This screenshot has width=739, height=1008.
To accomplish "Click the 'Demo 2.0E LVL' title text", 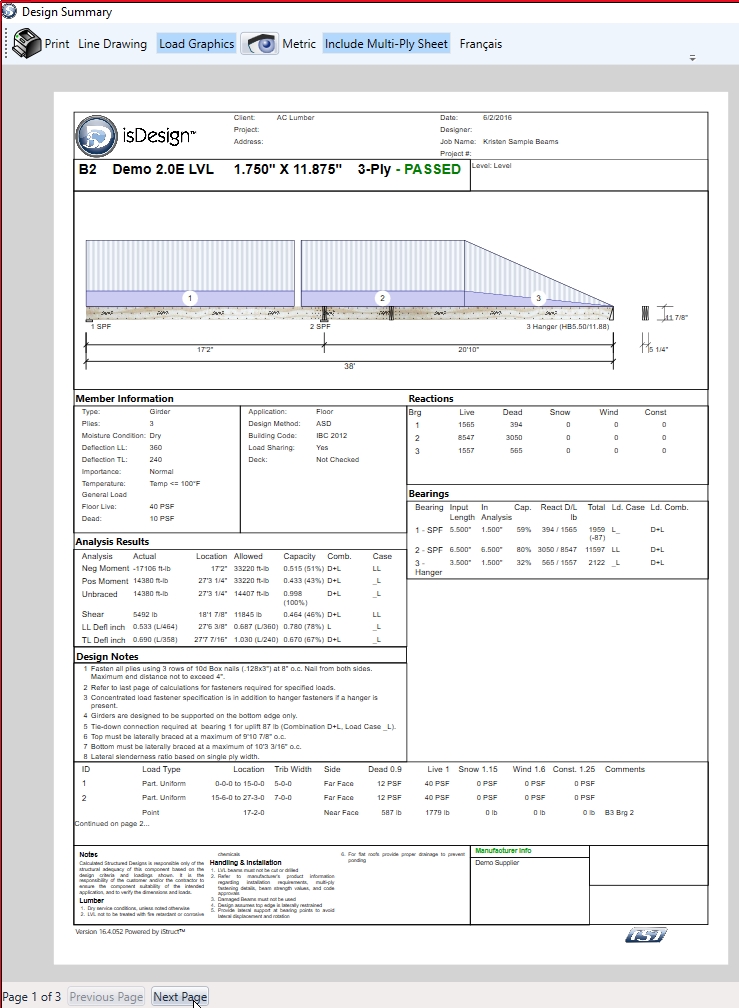I will (x=163, y=169).
